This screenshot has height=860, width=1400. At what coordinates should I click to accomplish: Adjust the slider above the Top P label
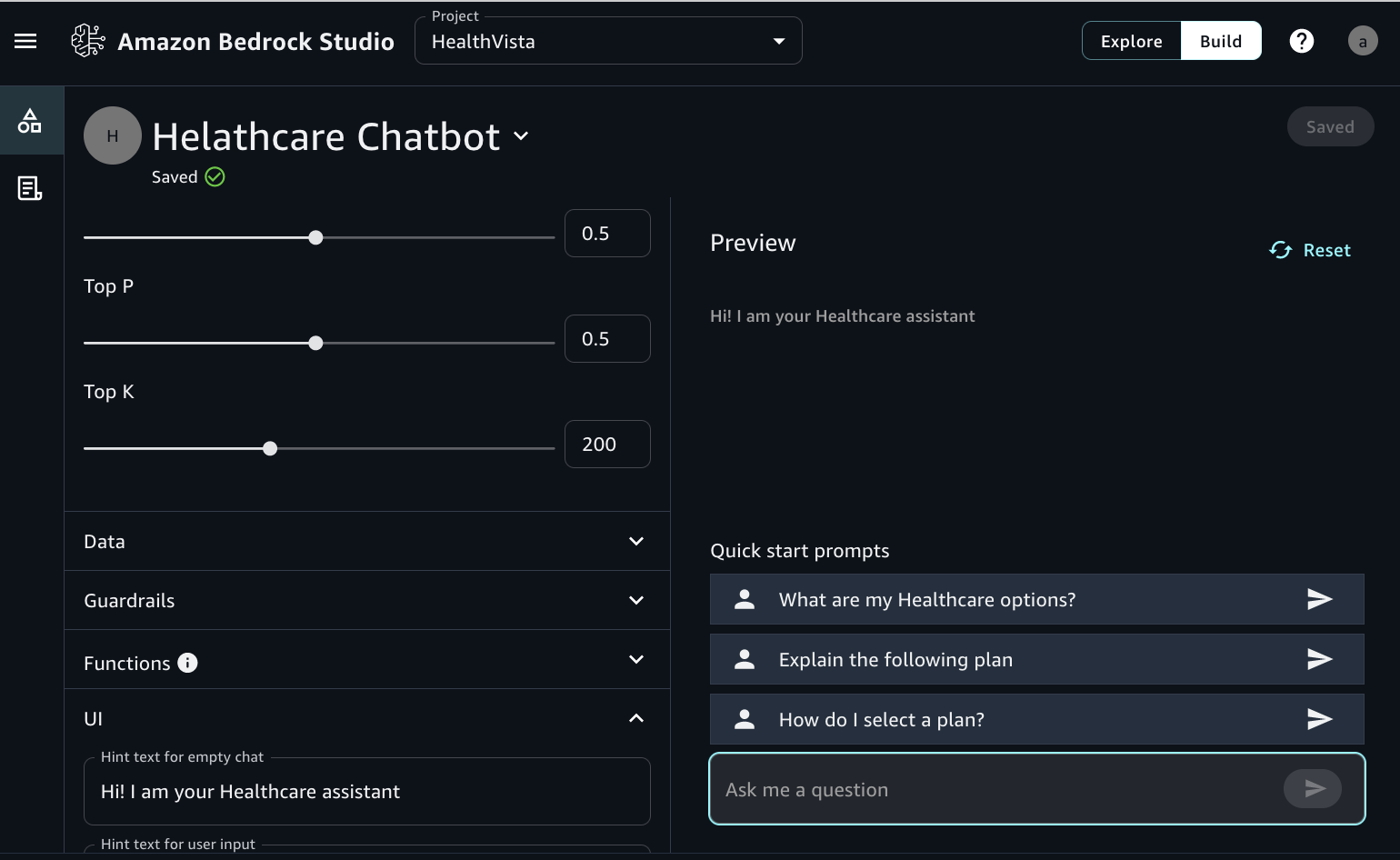point(315,237)
